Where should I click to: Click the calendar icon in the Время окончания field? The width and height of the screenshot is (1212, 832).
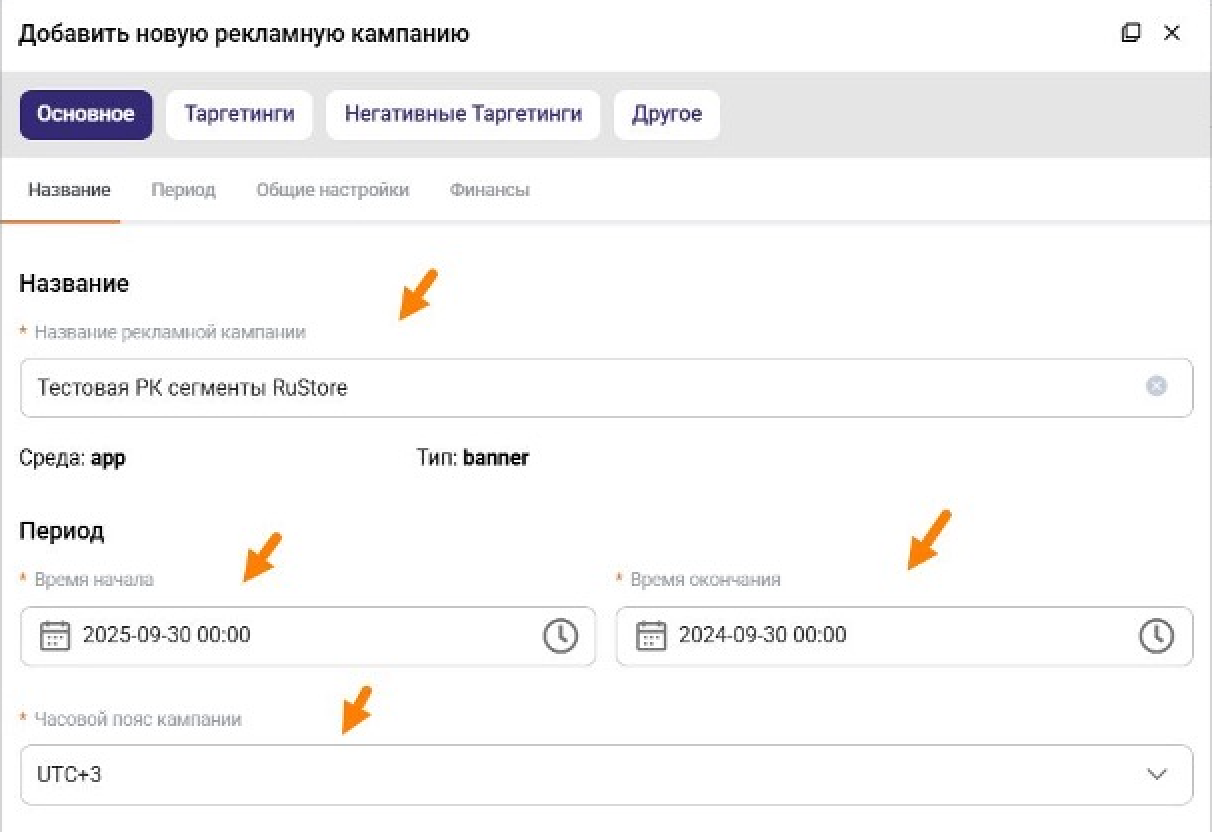click(x=651, y=636)
